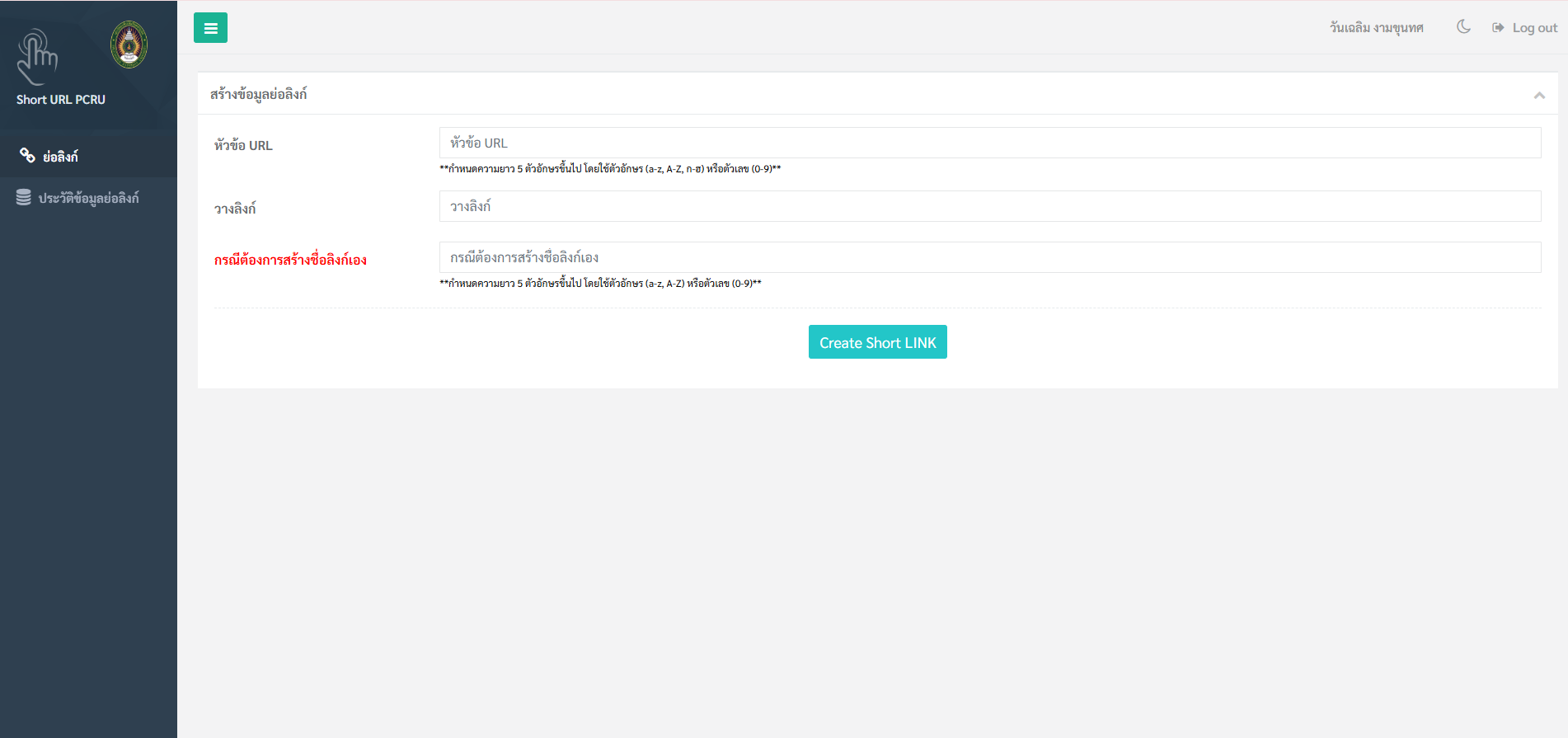Focus the หัวข้อ URL input field
Image resolution: width=1568 pixels, height=738 pixels.
tap(989, 143)
